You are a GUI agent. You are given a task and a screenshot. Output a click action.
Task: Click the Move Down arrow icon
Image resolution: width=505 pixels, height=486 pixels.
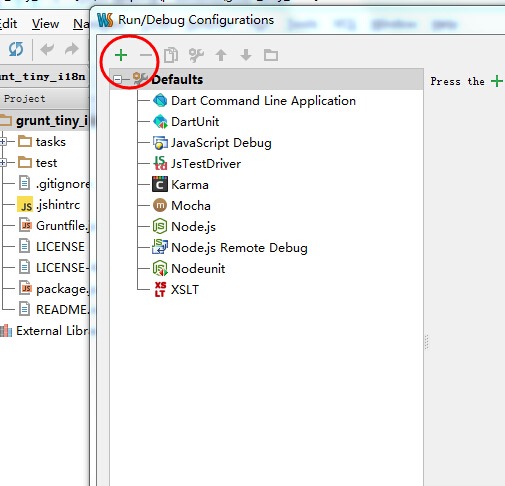tap(246, 55)
